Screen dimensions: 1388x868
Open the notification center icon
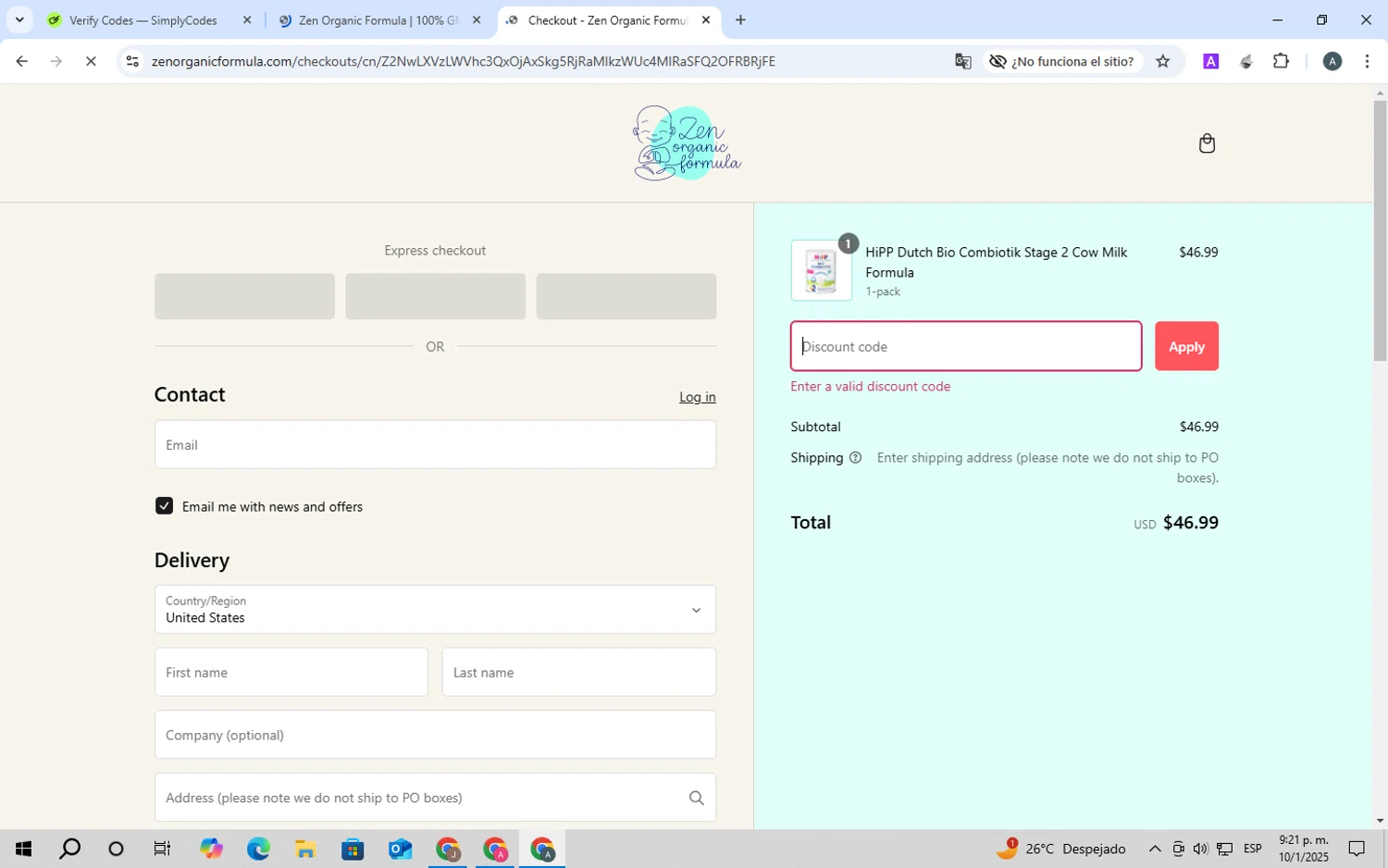pyautogui.click(x=1357, y=849)
